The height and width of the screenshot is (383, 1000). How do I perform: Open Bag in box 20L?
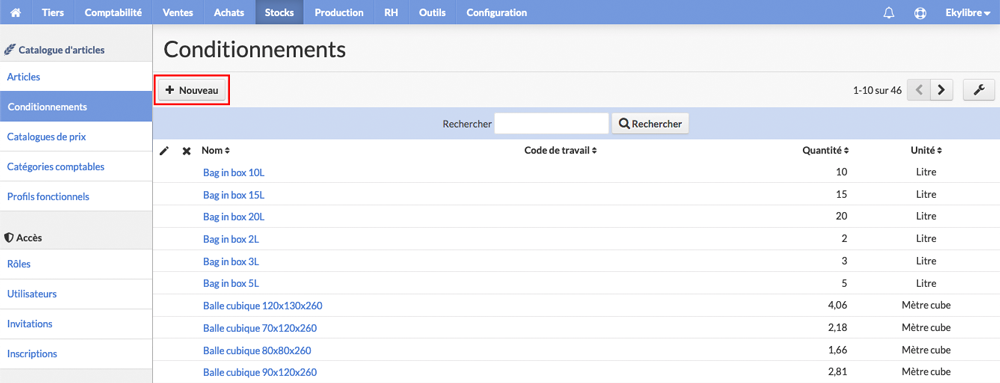(x=233, y=217)
